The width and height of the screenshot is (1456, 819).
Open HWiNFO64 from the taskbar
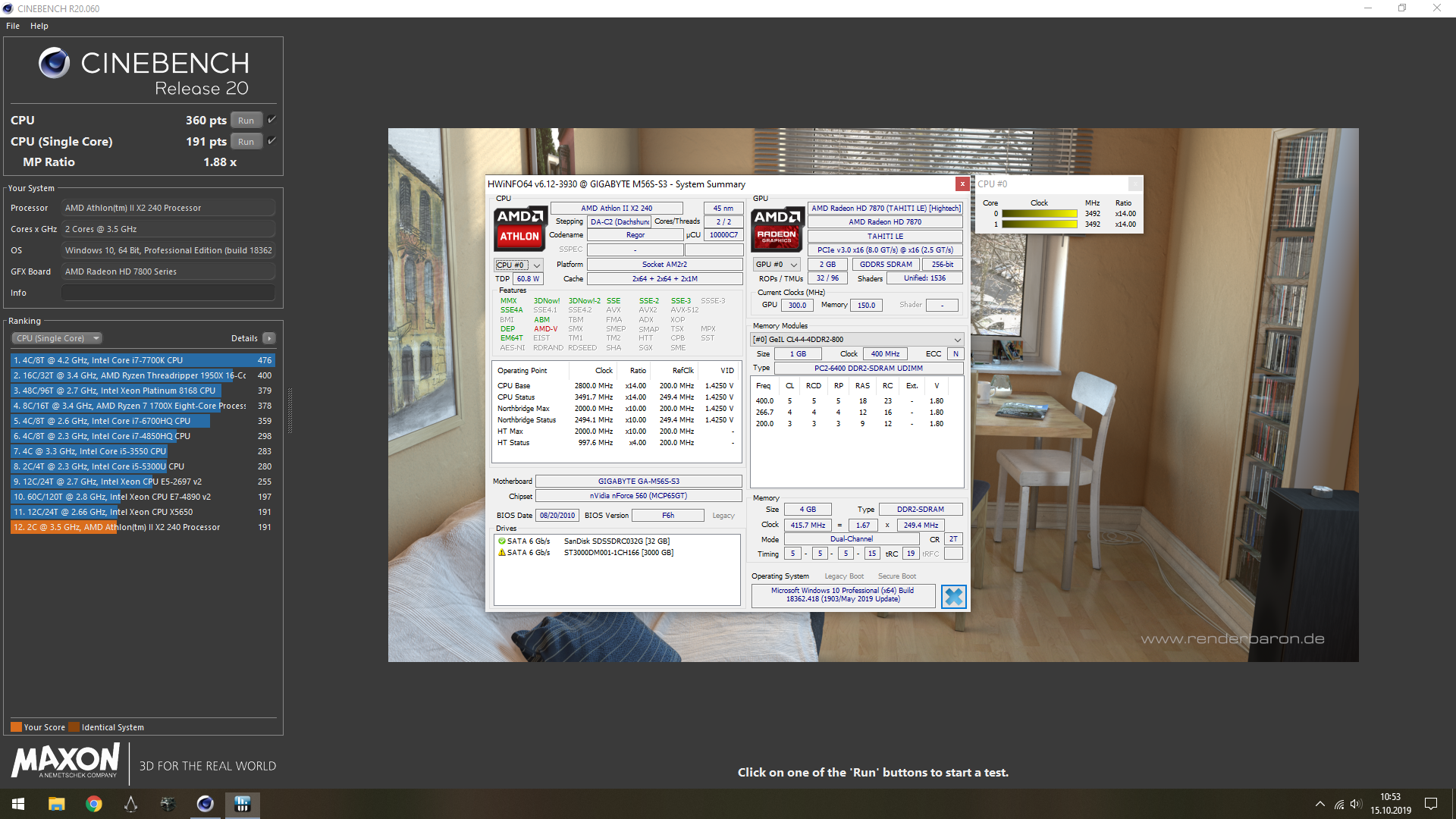coord(243,804)
